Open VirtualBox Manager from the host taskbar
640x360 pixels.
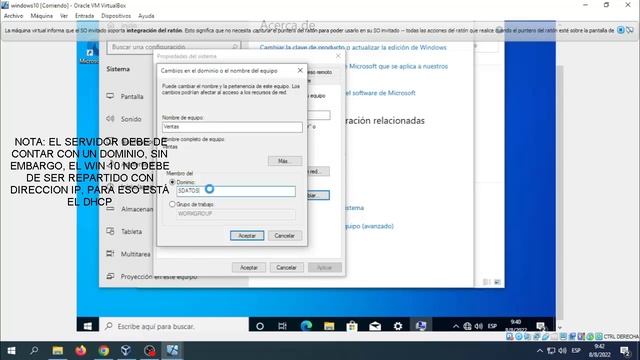click(126, 350)
